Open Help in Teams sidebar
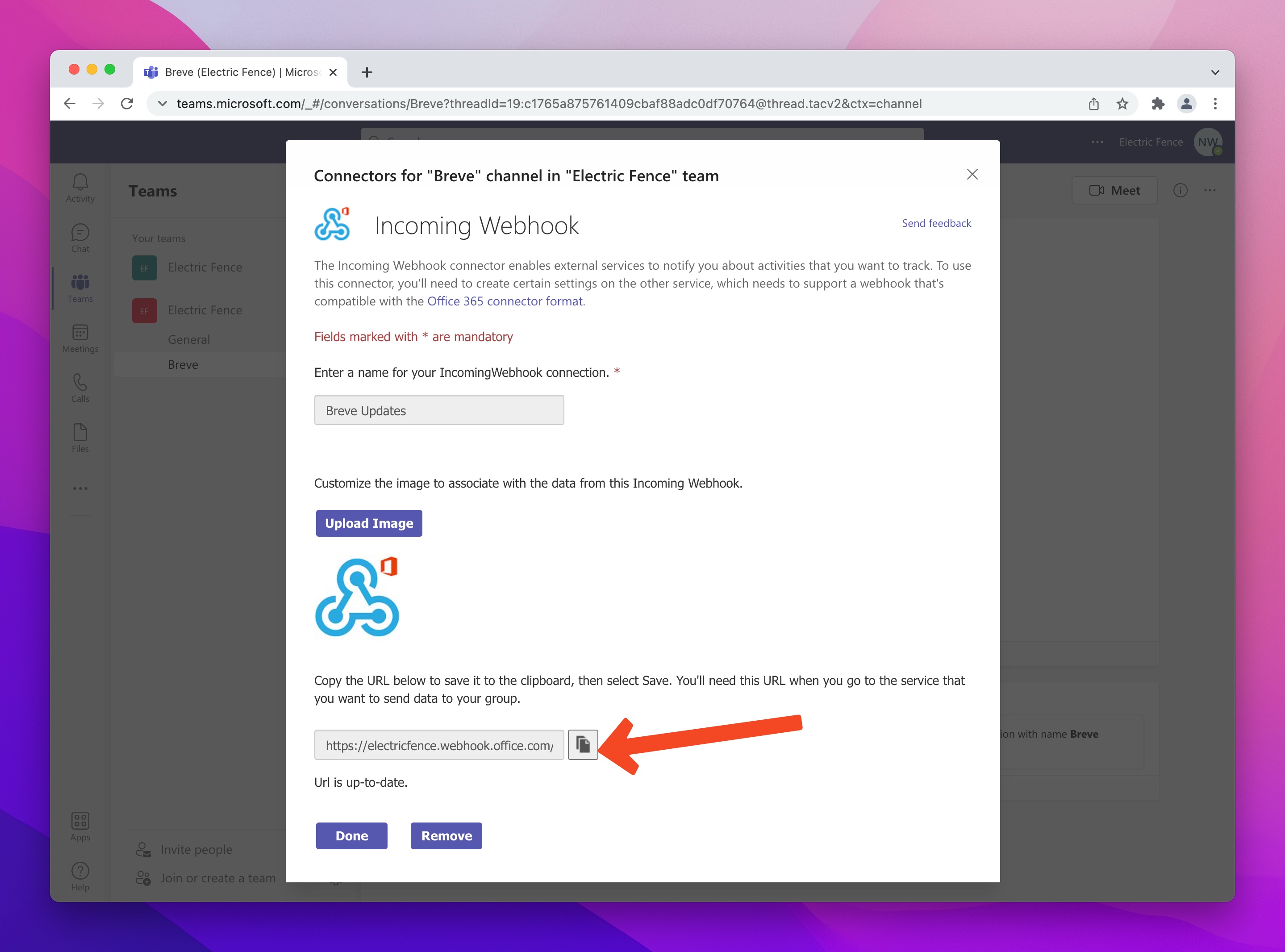The width and height of the screenshot is (1285, 952). [x=80, y=877]
